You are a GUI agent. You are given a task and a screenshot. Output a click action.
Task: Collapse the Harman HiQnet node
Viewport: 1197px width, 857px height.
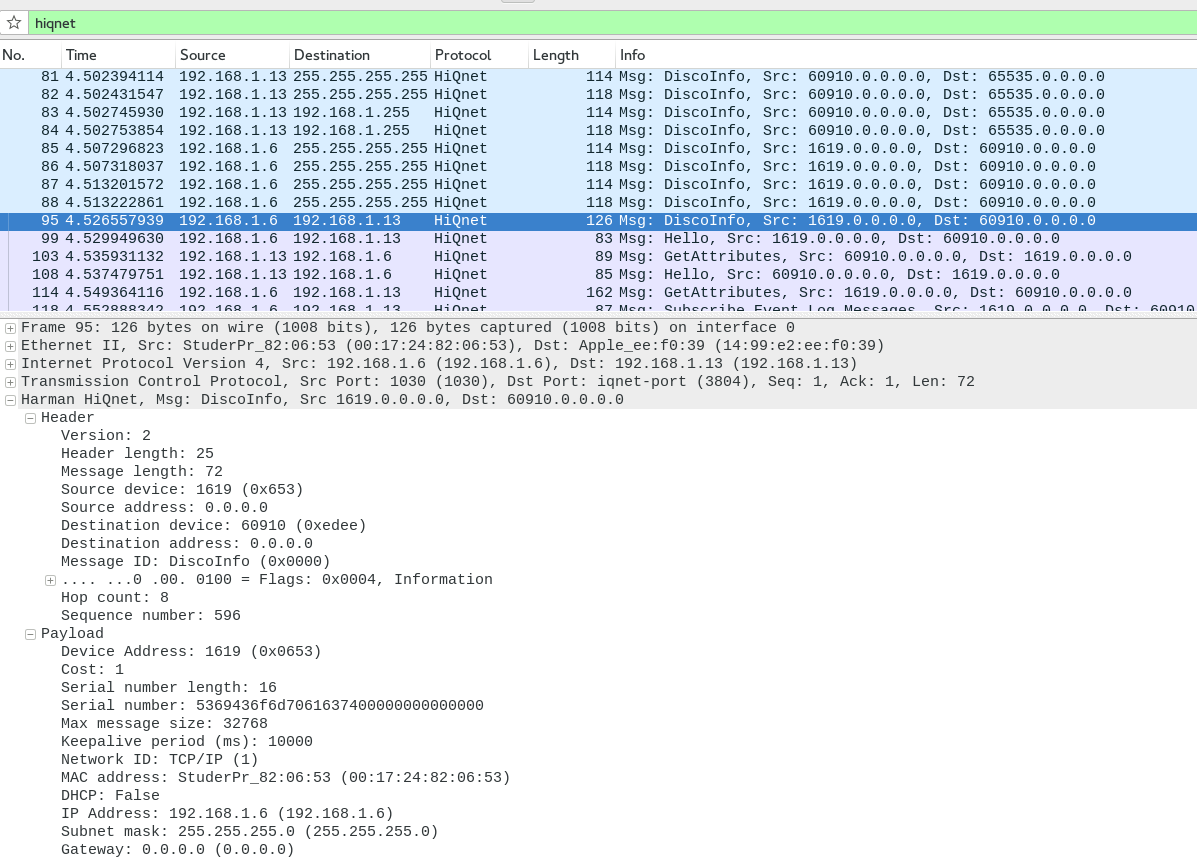10,400
